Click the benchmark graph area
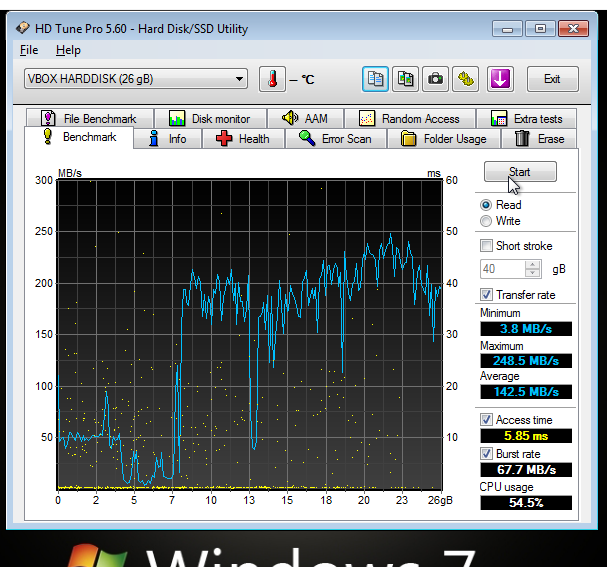607x567 pixels. click(250, 334)
